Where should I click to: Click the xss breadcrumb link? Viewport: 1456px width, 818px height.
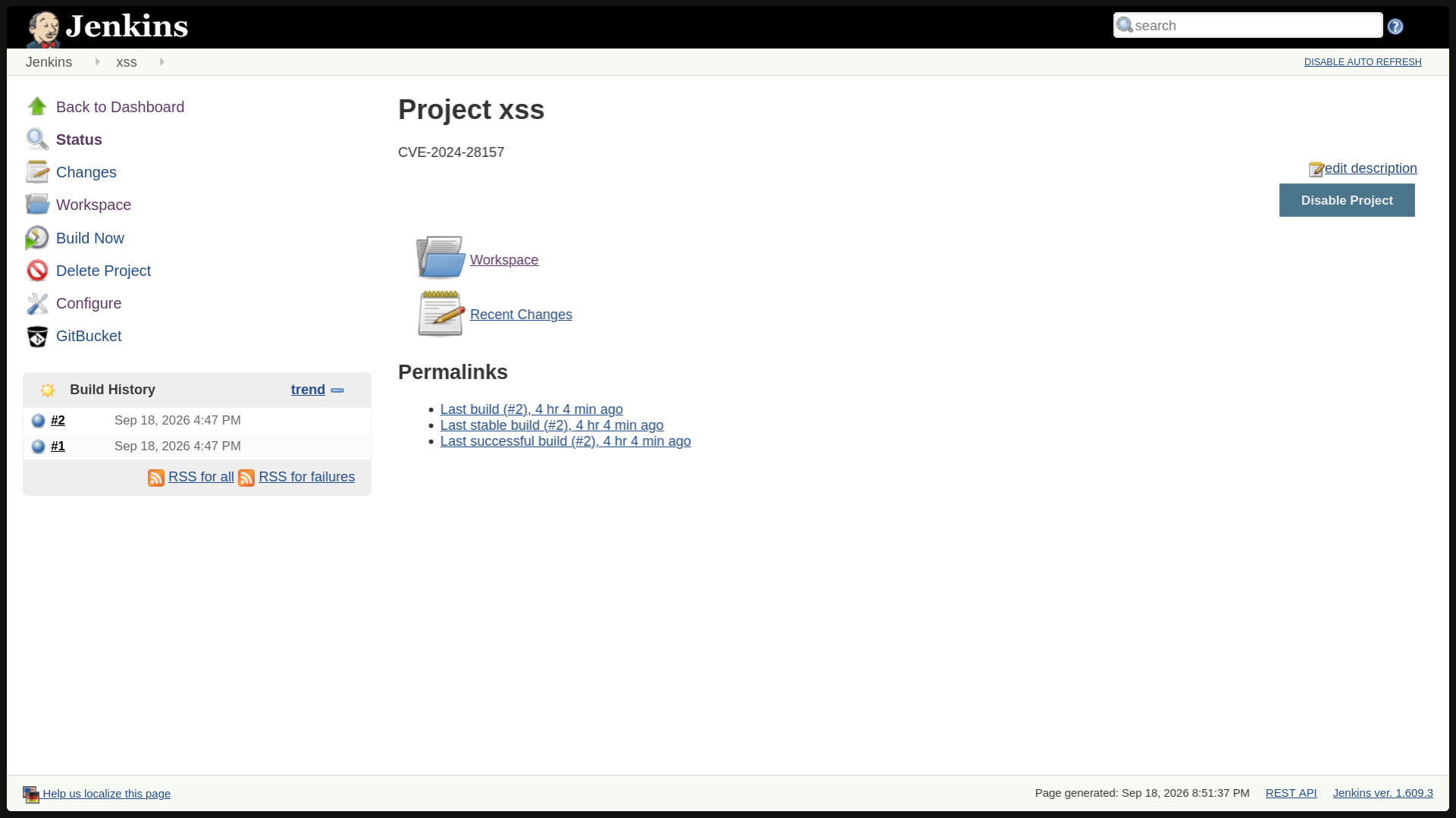[127, 62]
